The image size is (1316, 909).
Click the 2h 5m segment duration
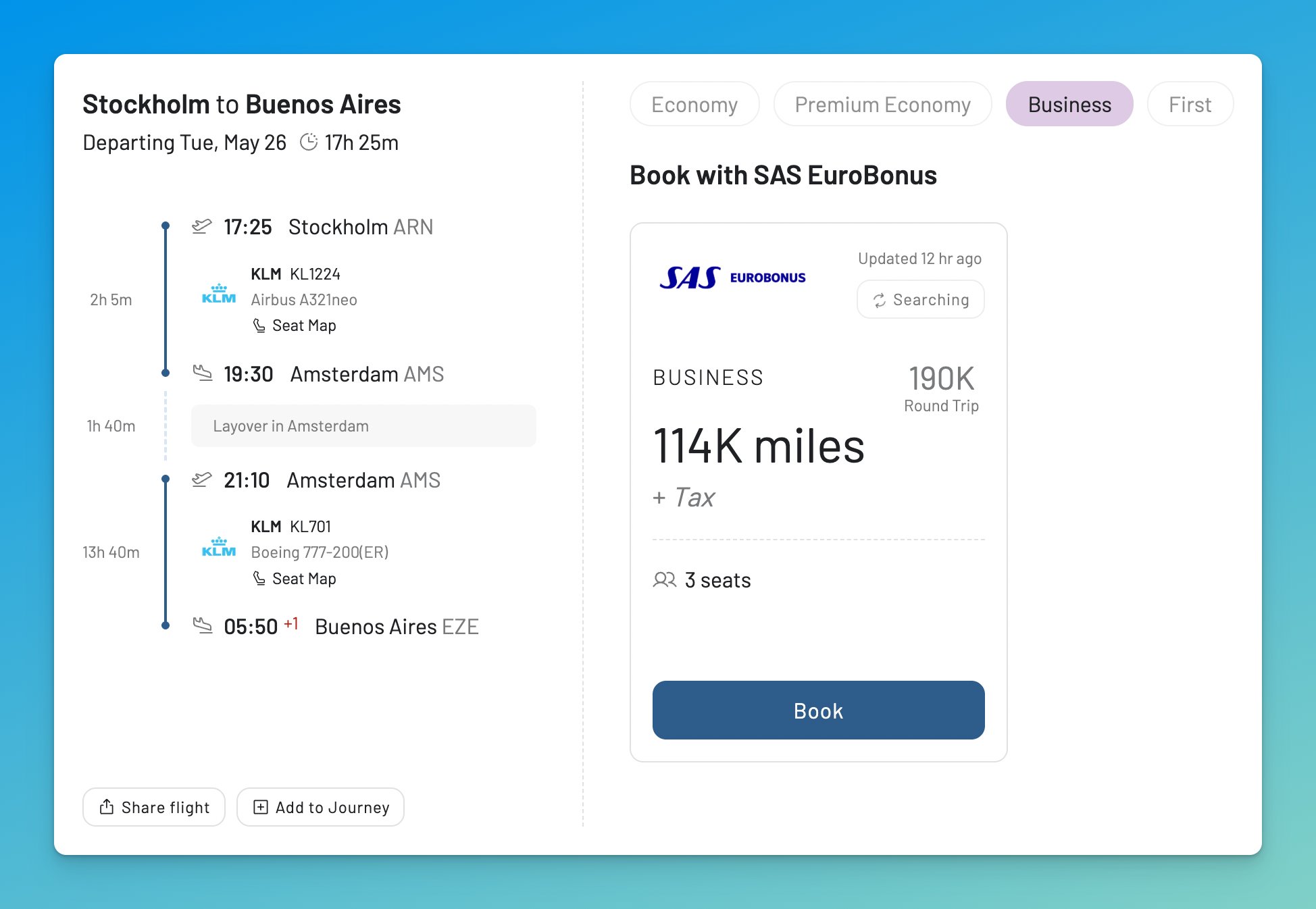click(111, 299)
